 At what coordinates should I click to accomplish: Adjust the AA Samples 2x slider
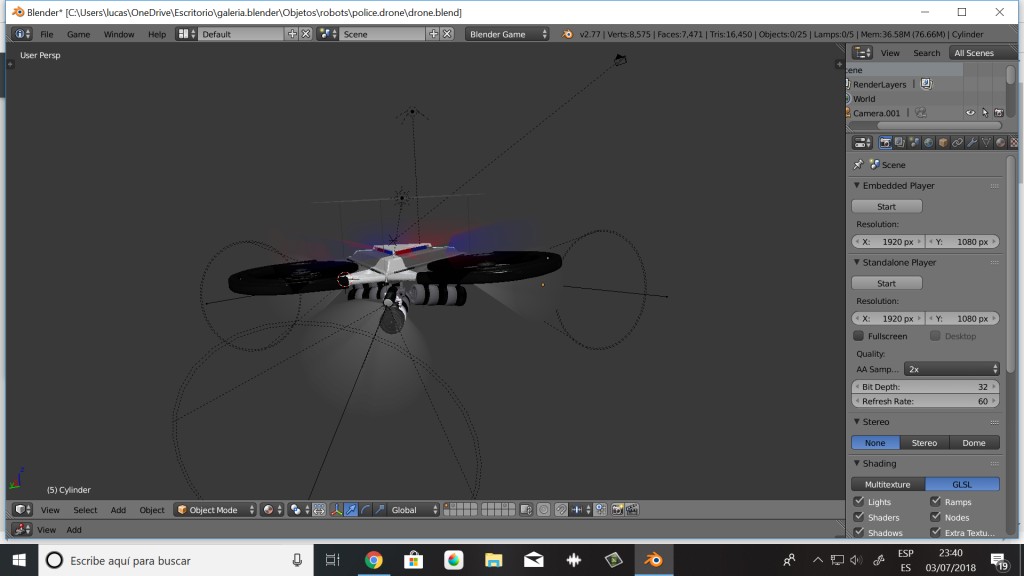(x=951, y=368)
